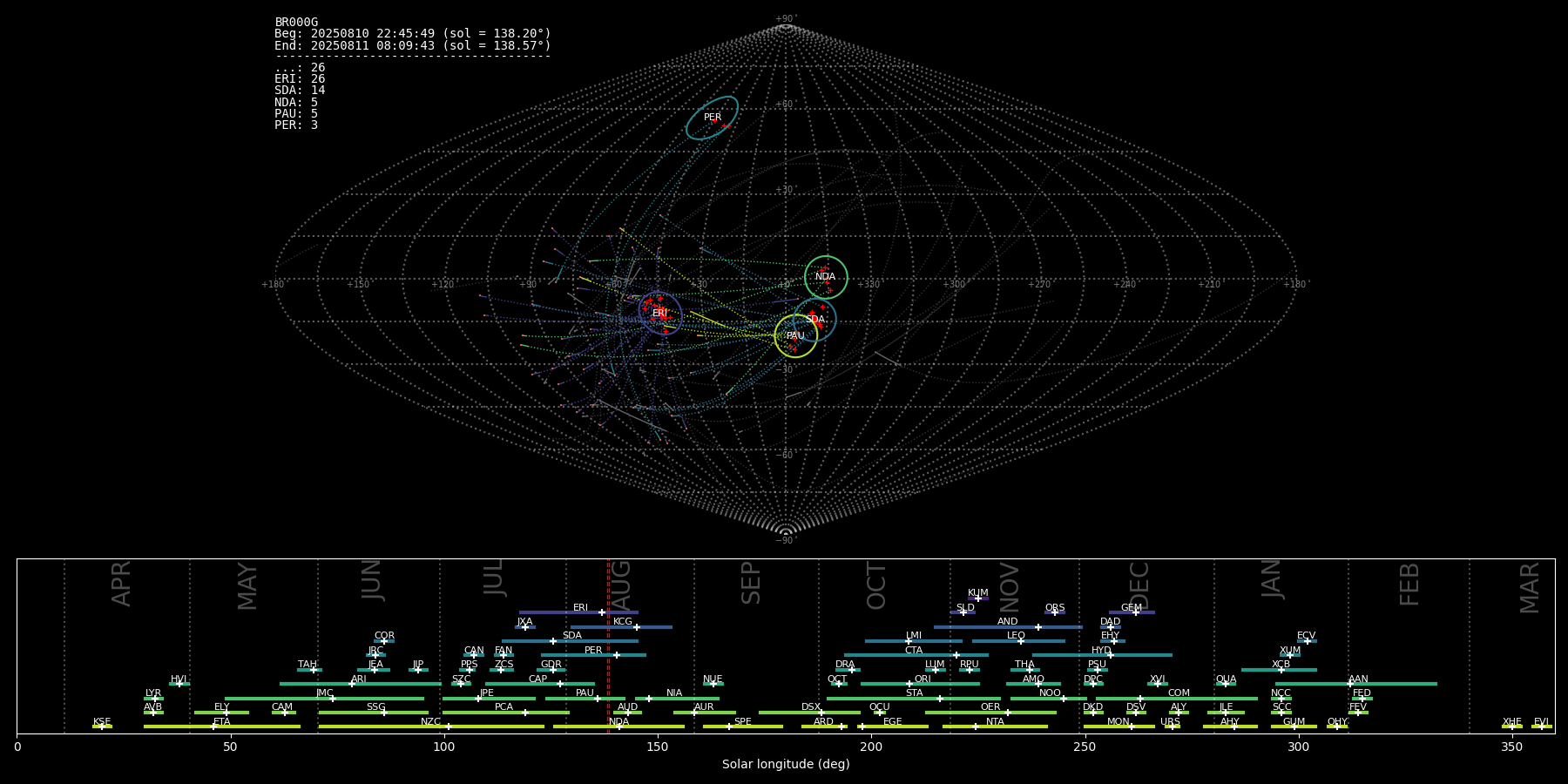The width and height of the screenshot is (1568, 784).
Task: Click the +60 declination label on the sky map
Action: pyautogui.click(x=785, y=105)
